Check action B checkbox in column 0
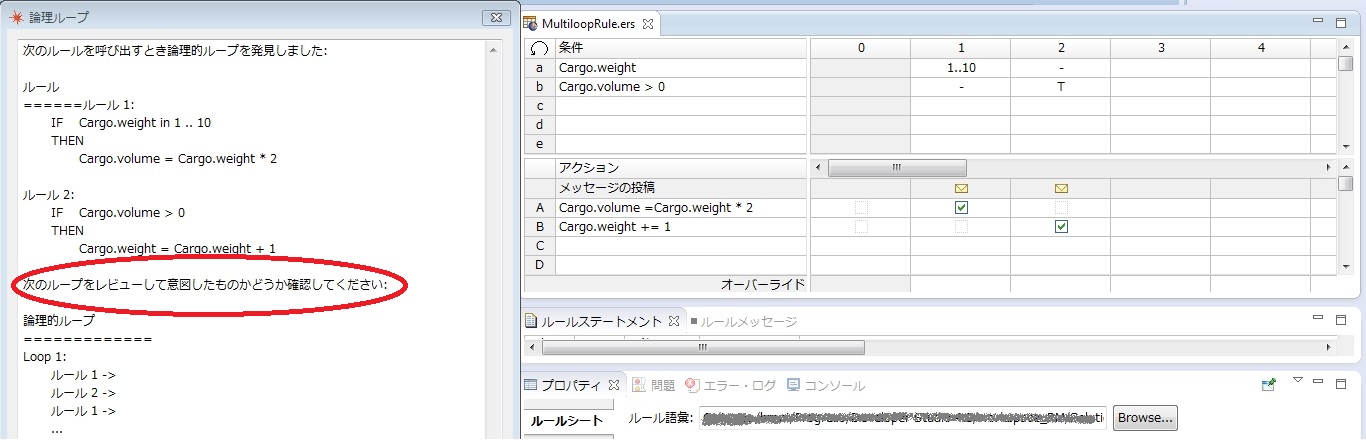 pyautogui.click(x=861, y=227)
